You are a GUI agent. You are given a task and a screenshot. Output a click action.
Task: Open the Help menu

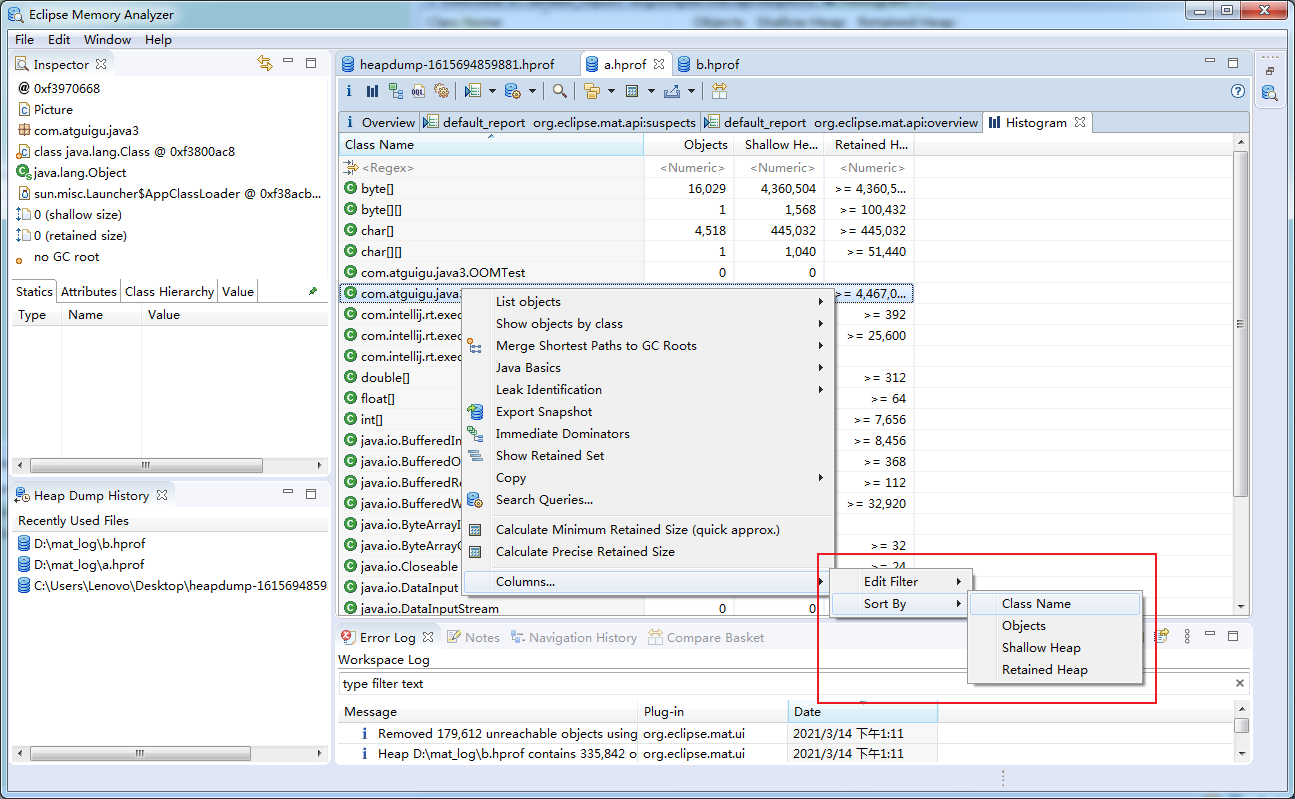[x=158, y=39]
